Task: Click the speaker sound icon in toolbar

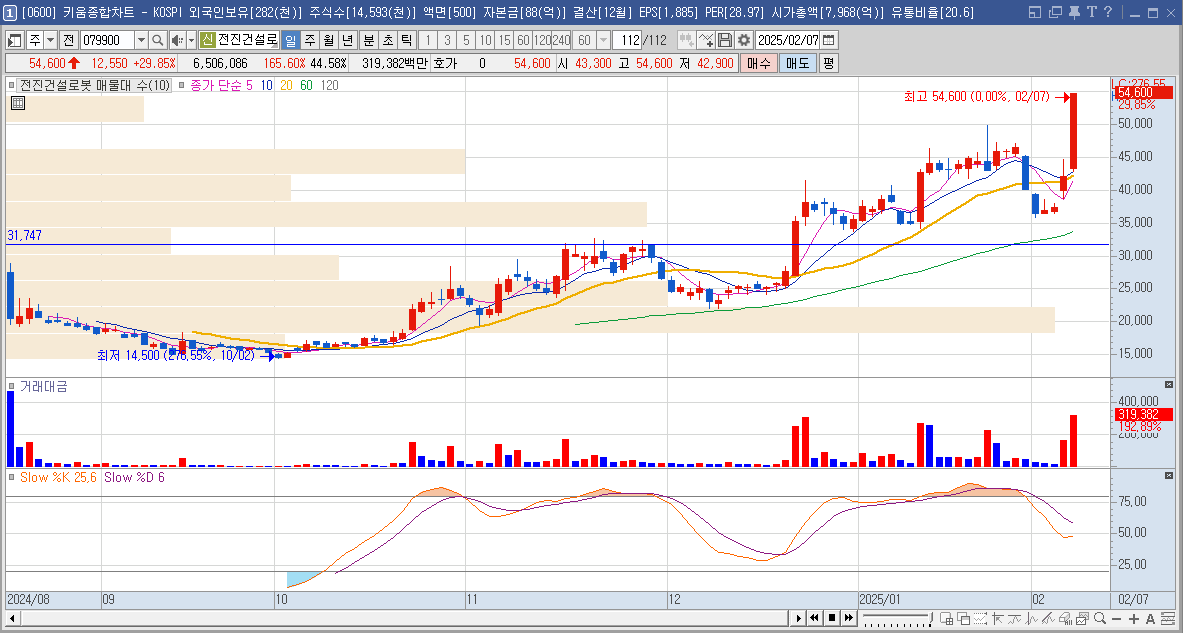Action: click(177, 40)
